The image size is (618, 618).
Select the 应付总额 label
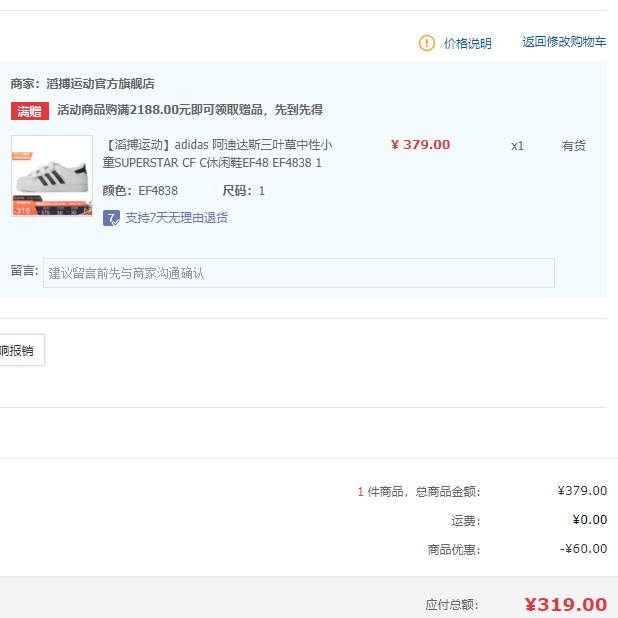pyautogui.click(x=452, y=605)
